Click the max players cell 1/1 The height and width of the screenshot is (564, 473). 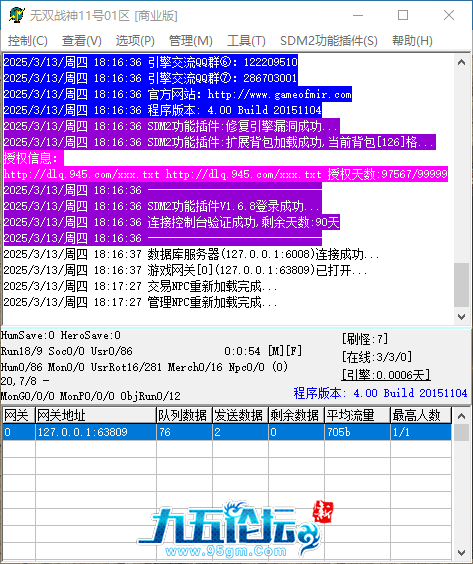pos(421,432)
